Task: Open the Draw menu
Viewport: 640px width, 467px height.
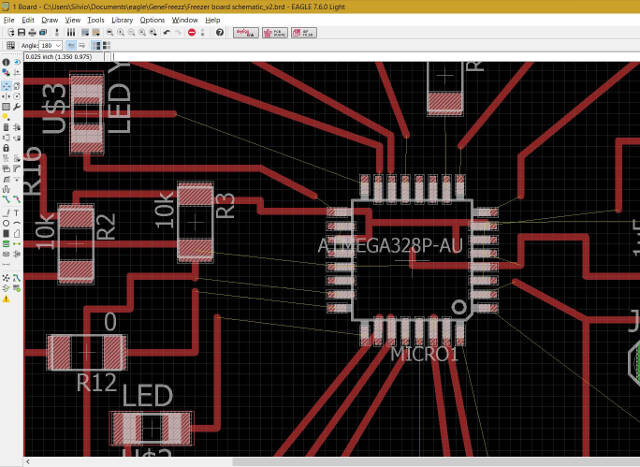Action: click(x=50, y=20)
